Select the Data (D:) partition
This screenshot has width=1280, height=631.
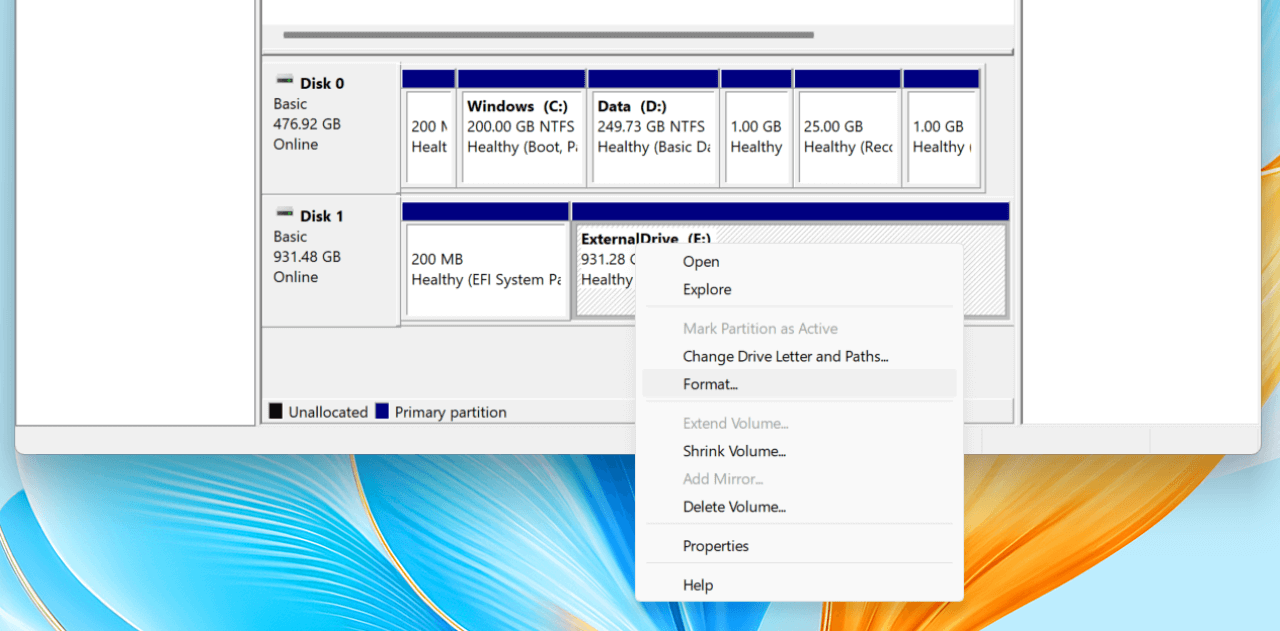(x=654, y=130)
